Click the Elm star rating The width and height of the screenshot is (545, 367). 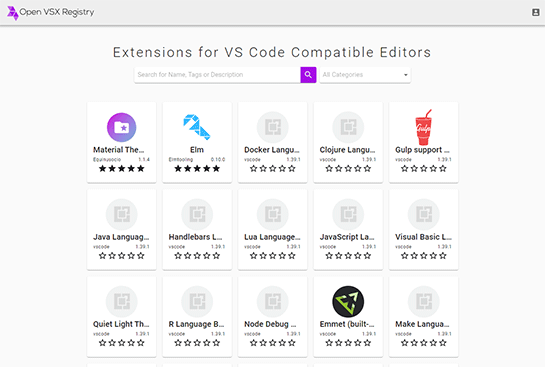tap(197, 169)
